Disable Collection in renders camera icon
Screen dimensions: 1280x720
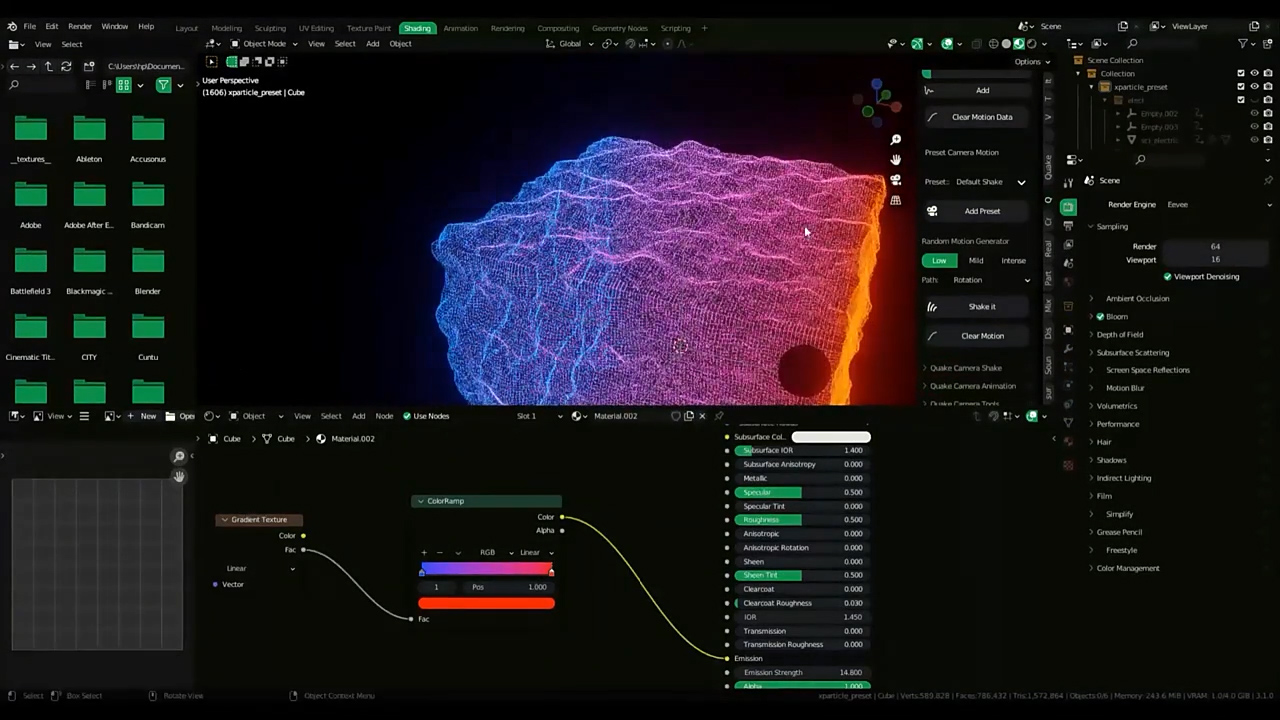1267,73
